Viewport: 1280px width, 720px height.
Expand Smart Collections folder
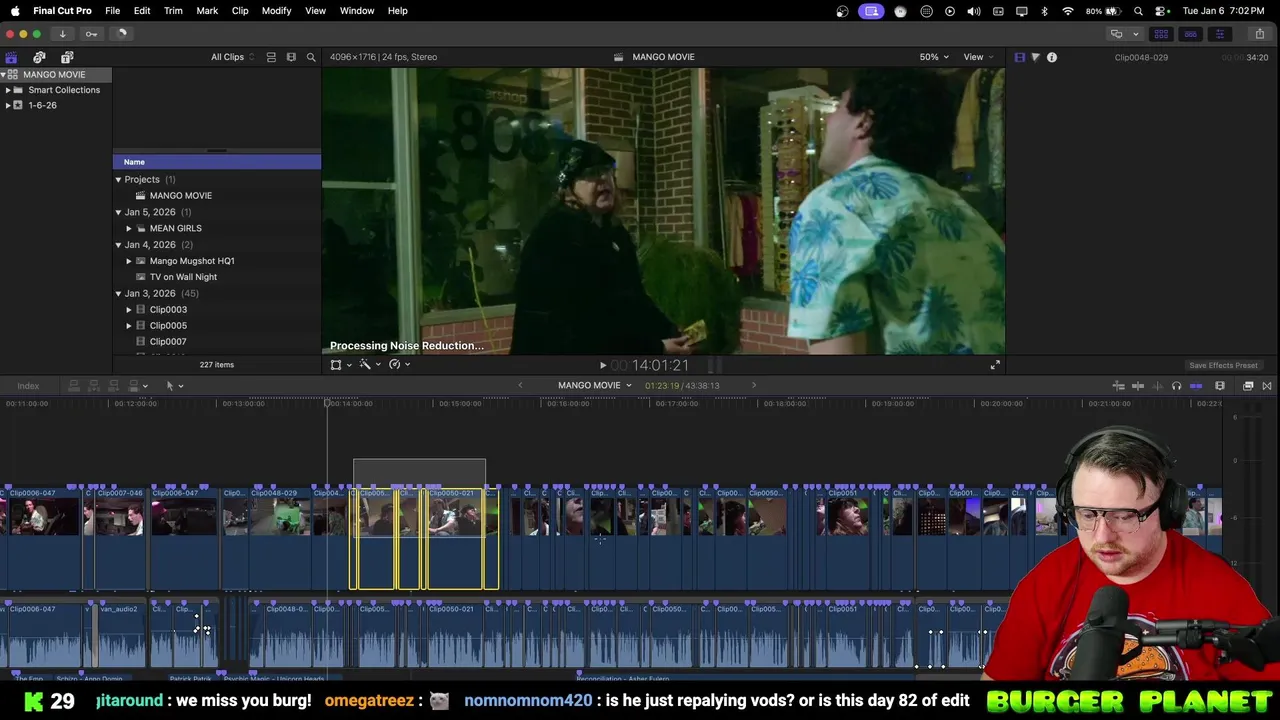click(x=8, y=90)
